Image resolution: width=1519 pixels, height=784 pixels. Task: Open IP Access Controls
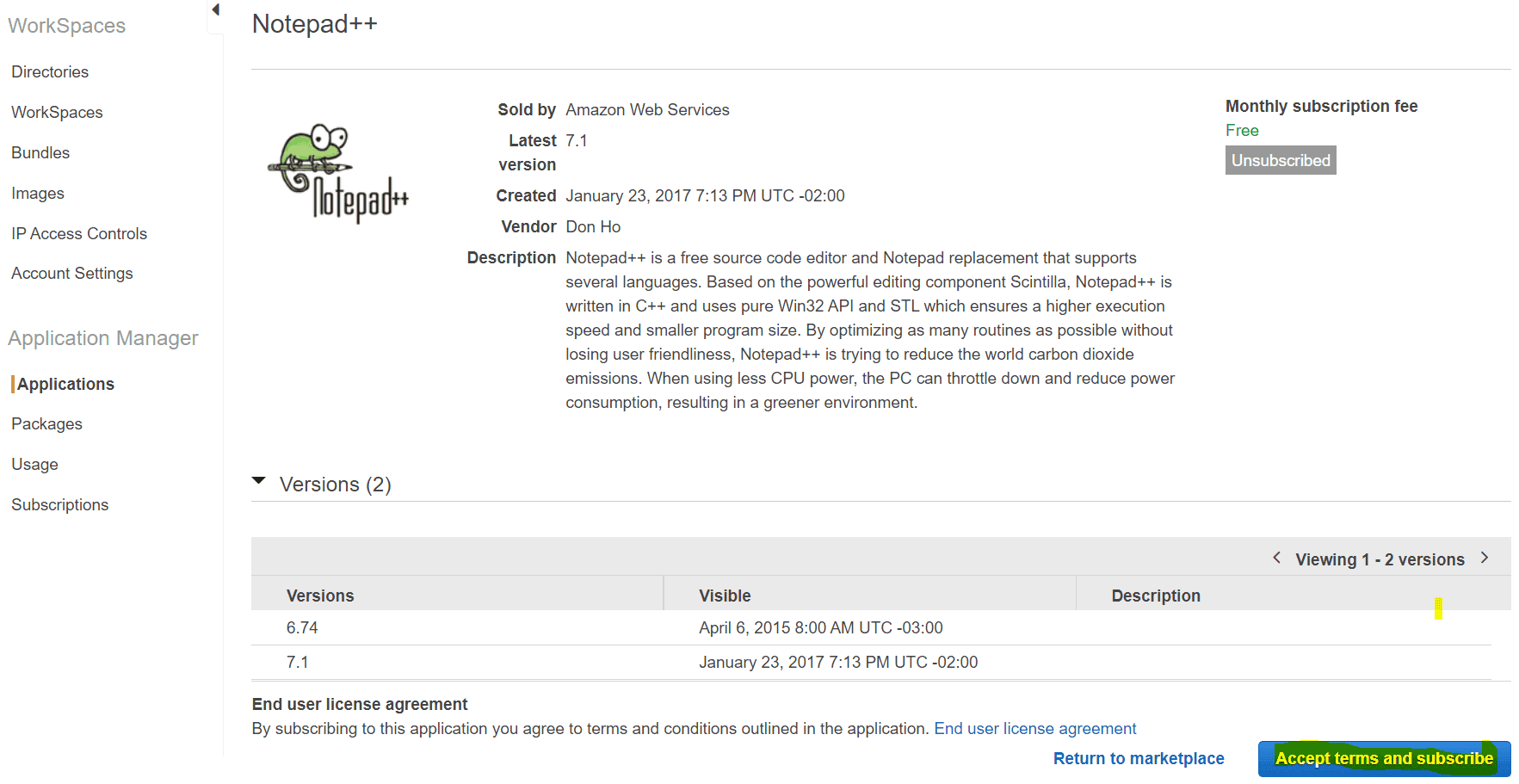[79, 234]
